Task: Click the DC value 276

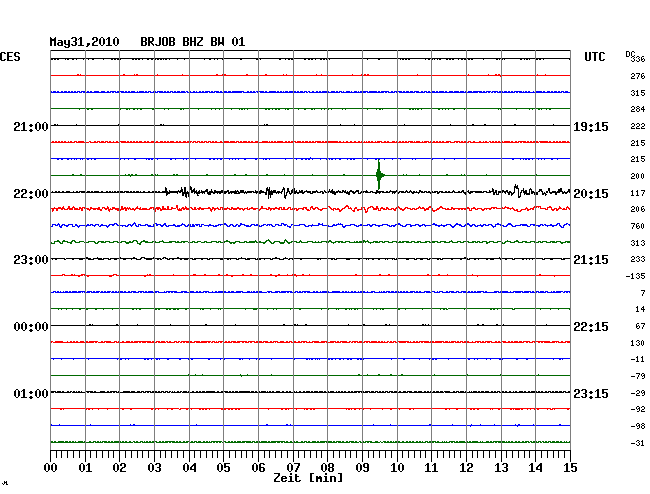Action: coord(638,76)
